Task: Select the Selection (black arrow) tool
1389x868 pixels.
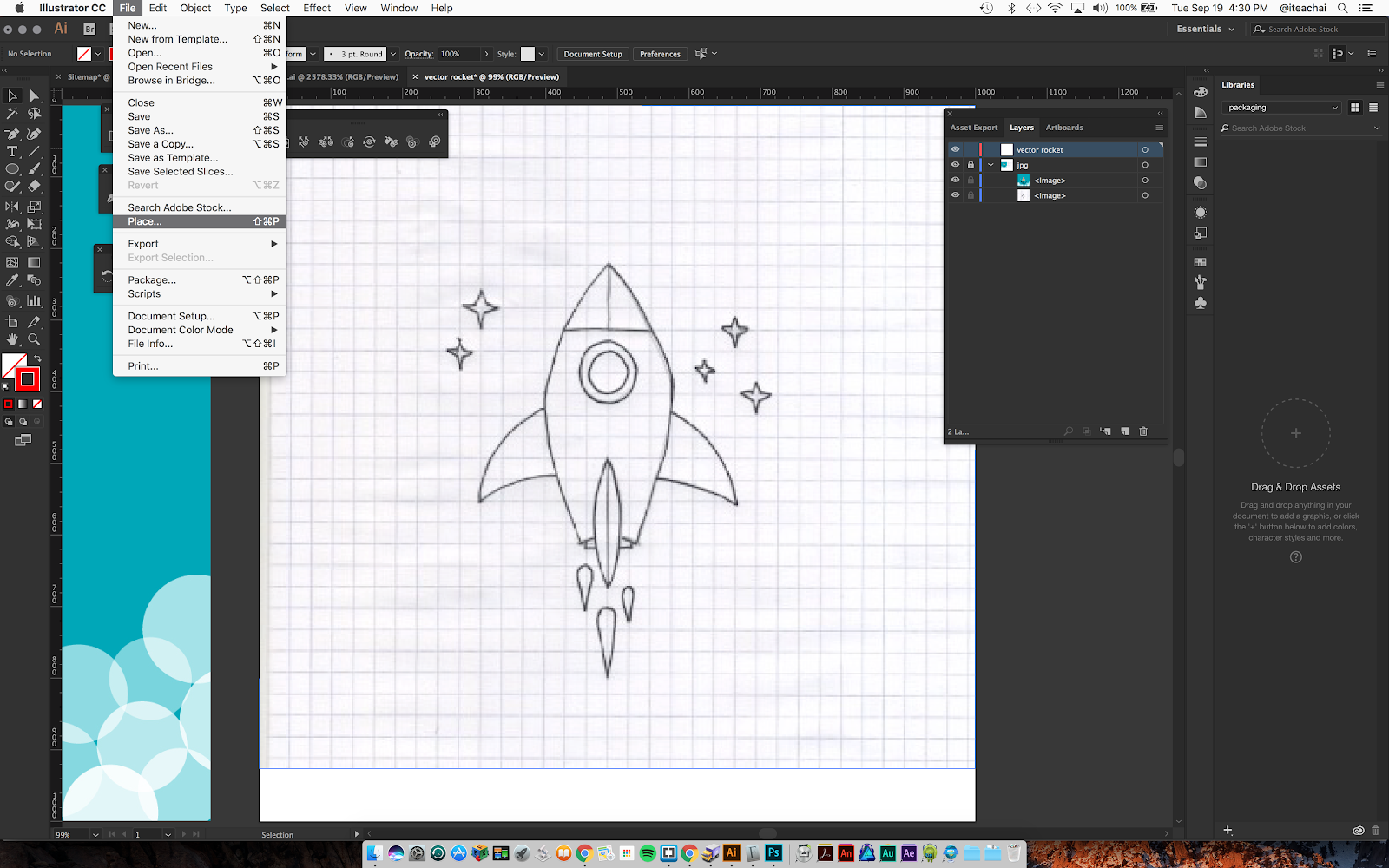Action: 12,95
